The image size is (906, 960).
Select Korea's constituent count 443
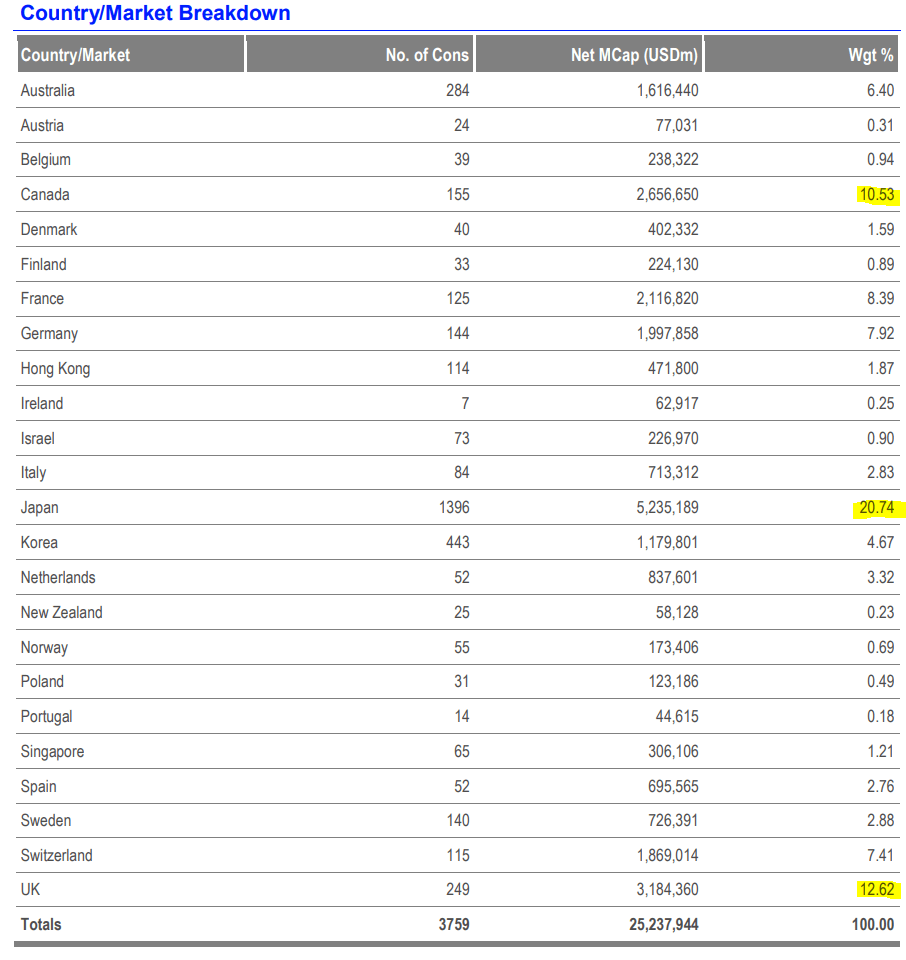click(458, 543)
